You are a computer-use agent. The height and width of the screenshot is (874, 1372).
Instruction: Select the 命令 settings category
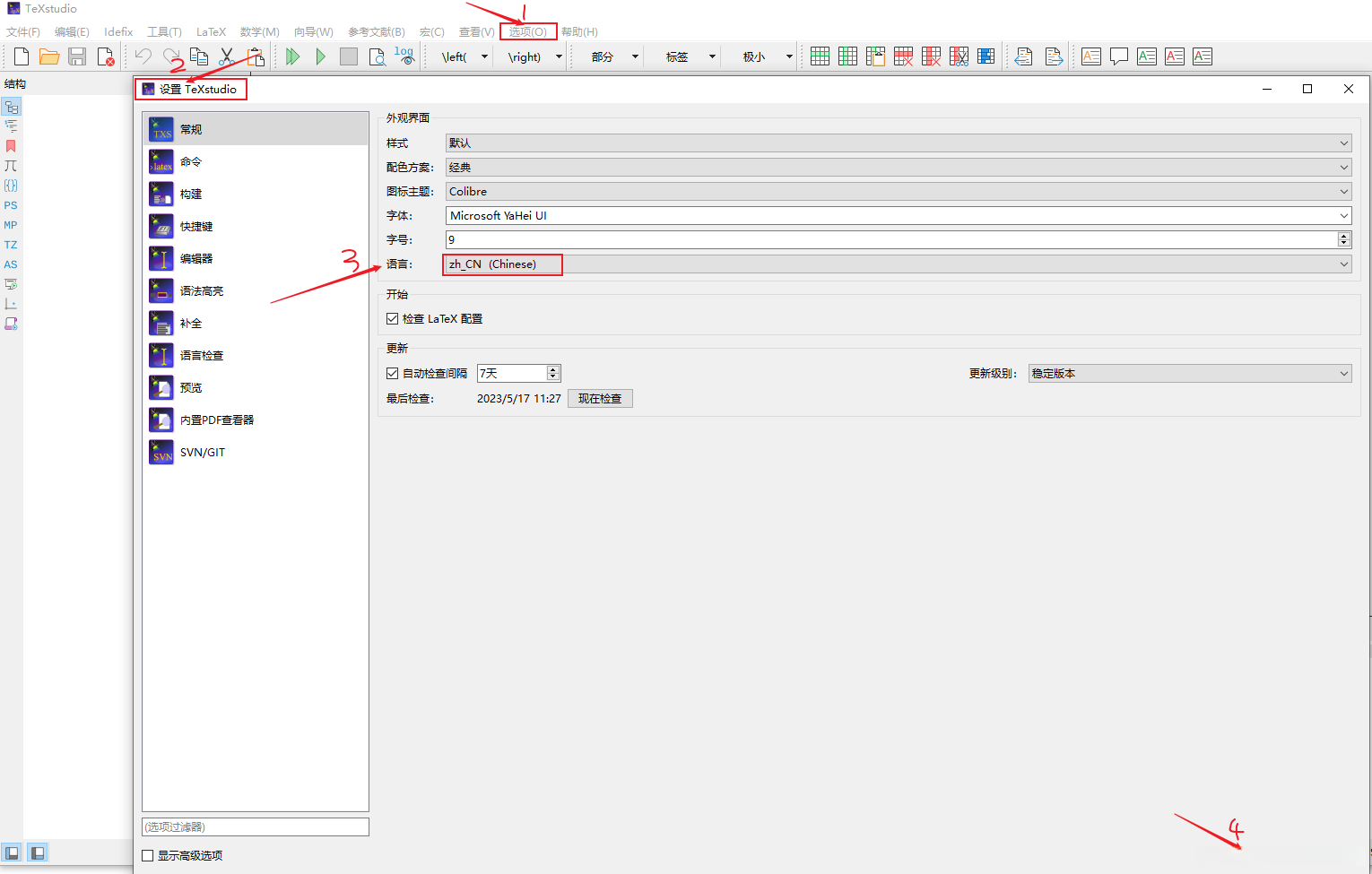(256, 161)
